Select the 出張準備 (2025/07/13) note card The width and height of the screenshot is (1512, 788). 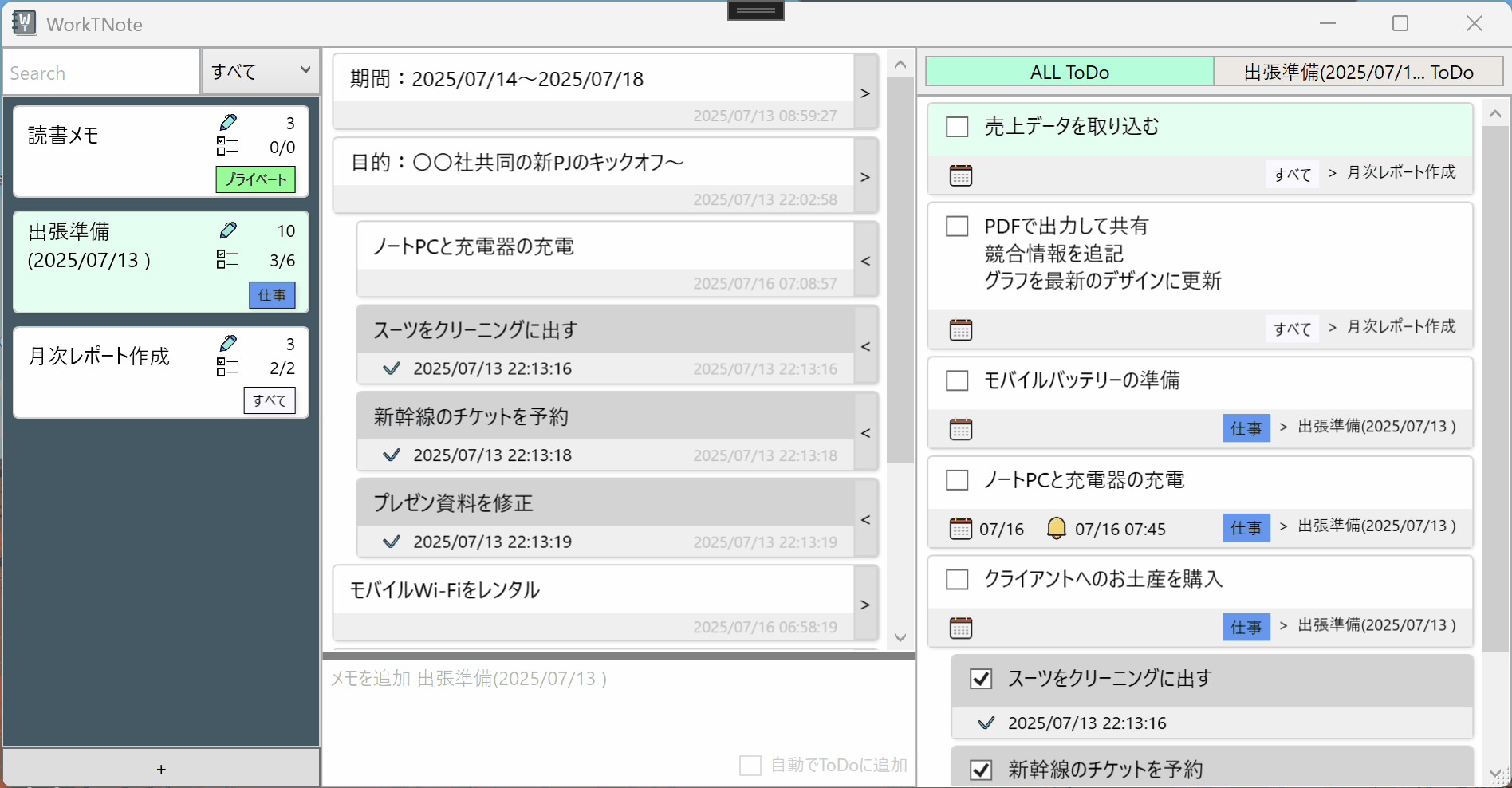[x=161, y=262]
